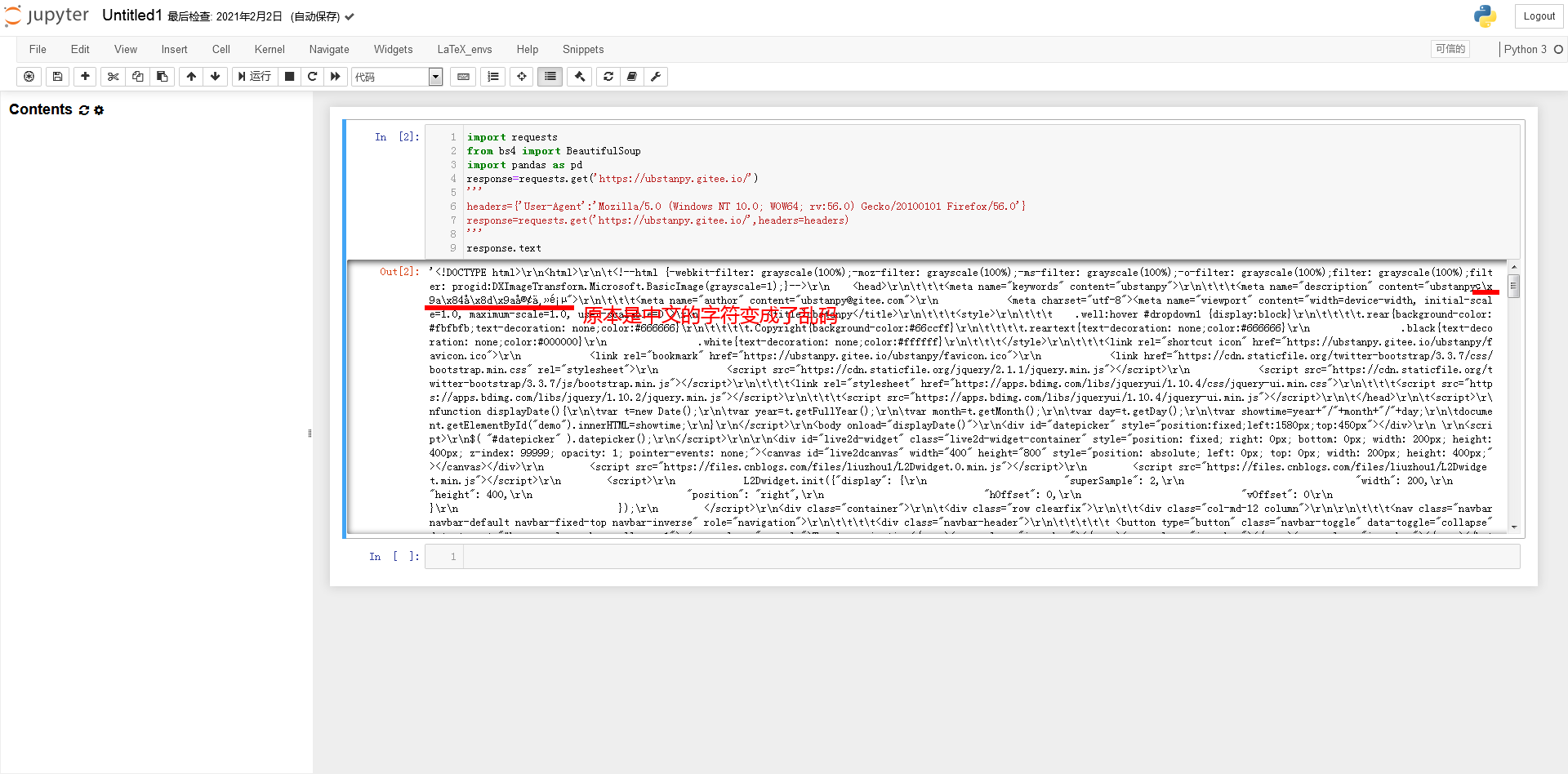
Task: Click the Python 3 kernel name
Action: pyautogui.click(x=1526, y=49)
